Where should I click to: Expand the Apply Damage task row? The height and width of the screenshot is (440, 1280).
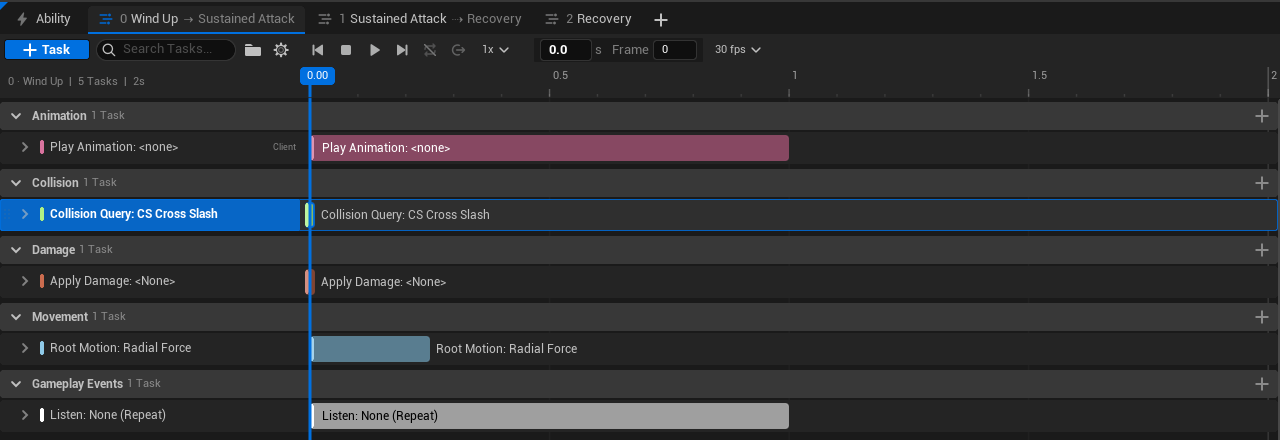(25, 281)
